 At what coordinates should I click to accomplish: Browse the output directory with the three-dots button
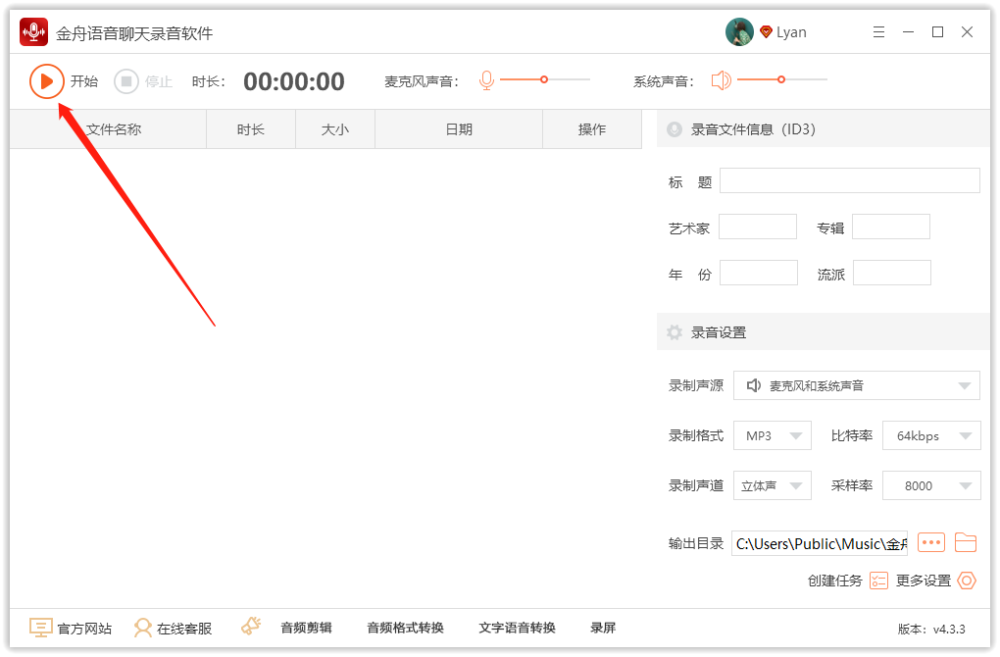click(x=931, y=543)
